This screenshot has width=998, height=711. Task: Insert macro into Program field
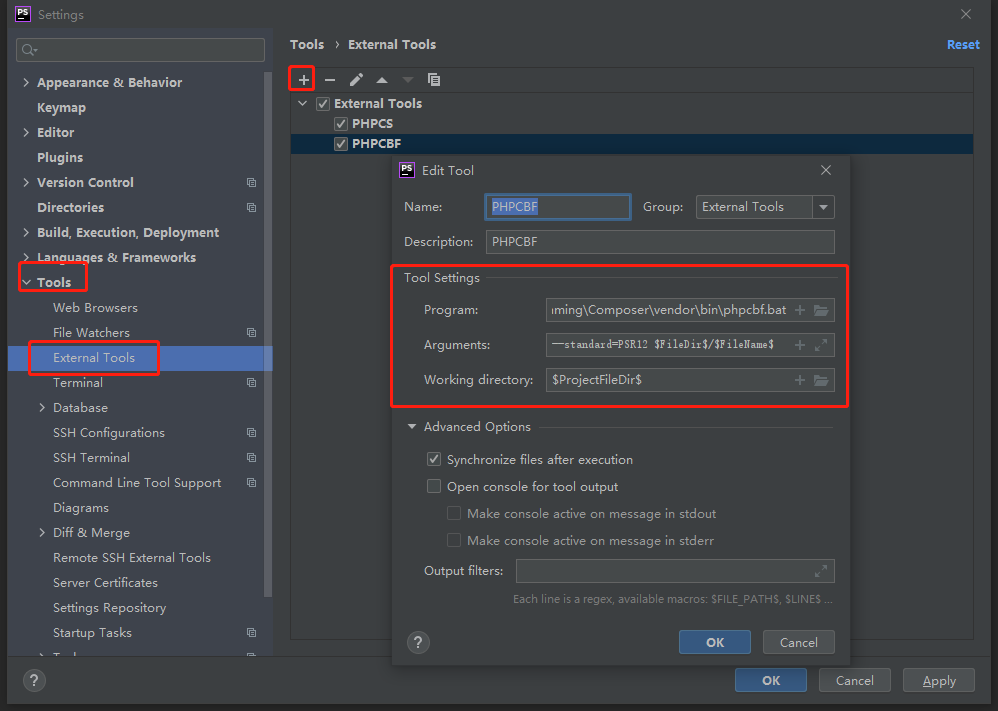tap(800, 310)
